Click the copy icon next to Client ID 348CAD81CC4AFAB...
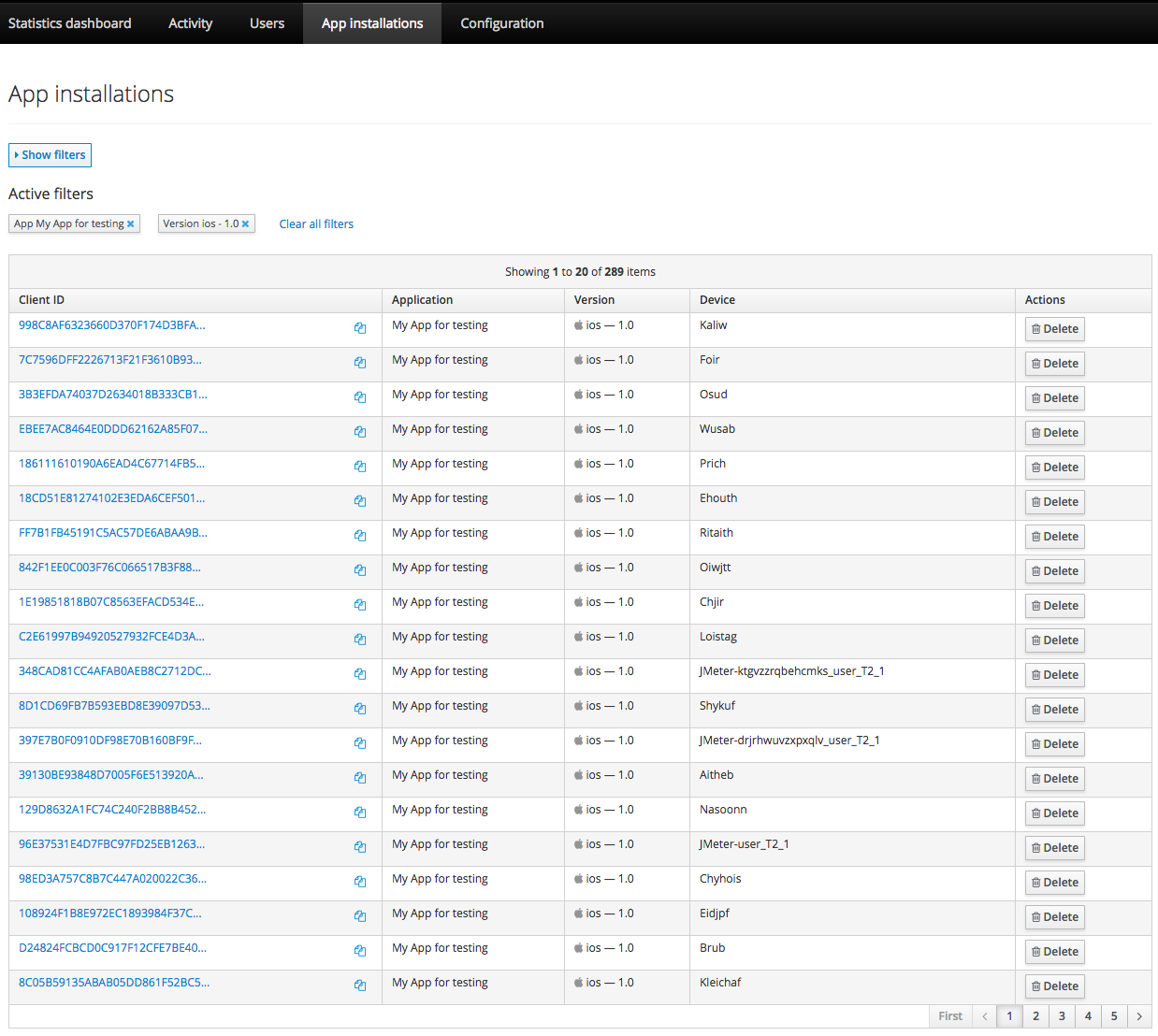 coord(360,673)
